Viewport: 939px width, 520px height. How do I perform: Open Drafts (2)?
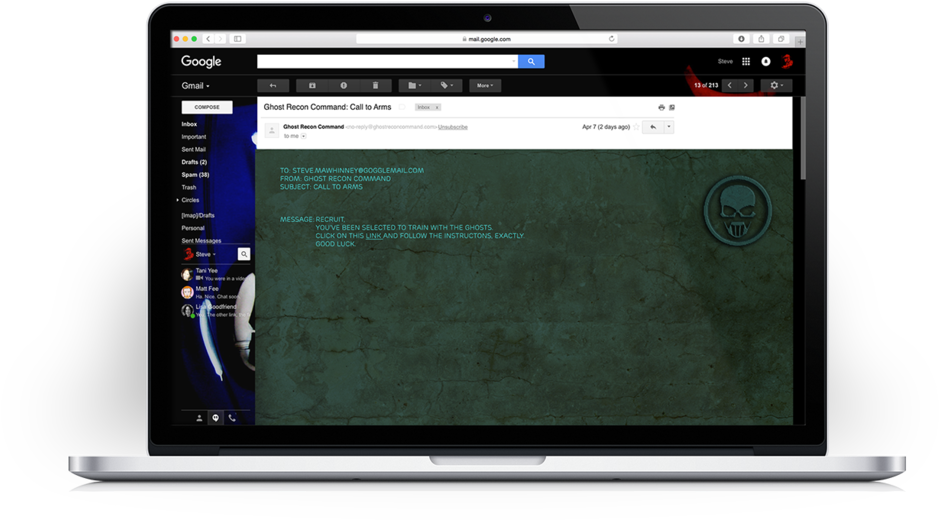[x=194, y=162]
